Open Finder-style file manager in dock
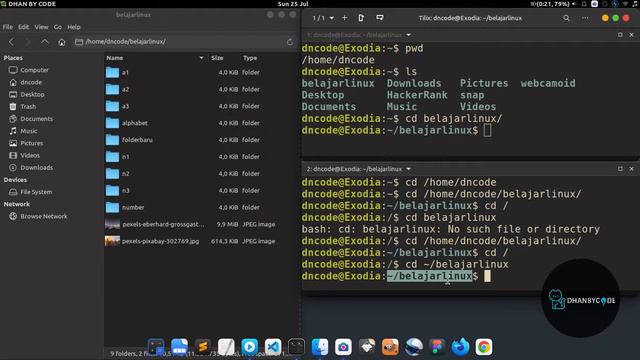 coord(320,347)
